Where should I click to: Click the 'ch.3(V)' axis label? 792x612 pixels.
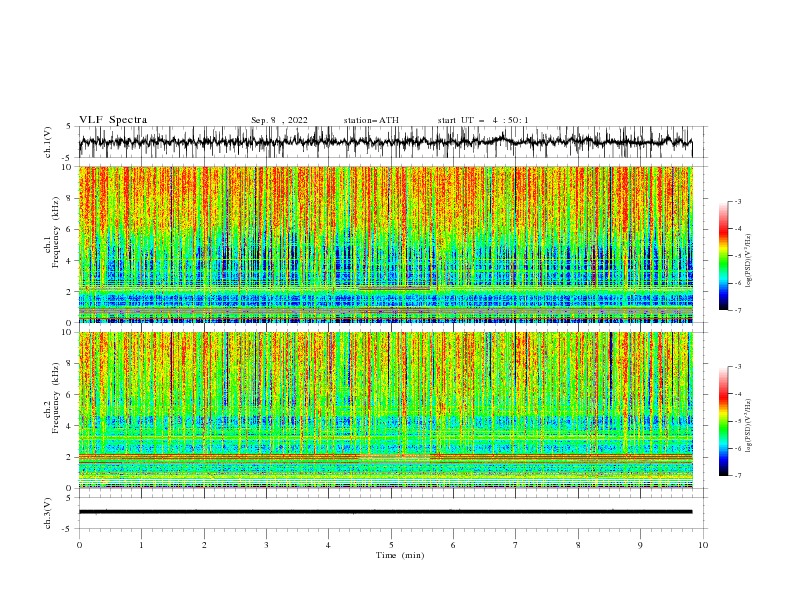(x=48, y=513)
